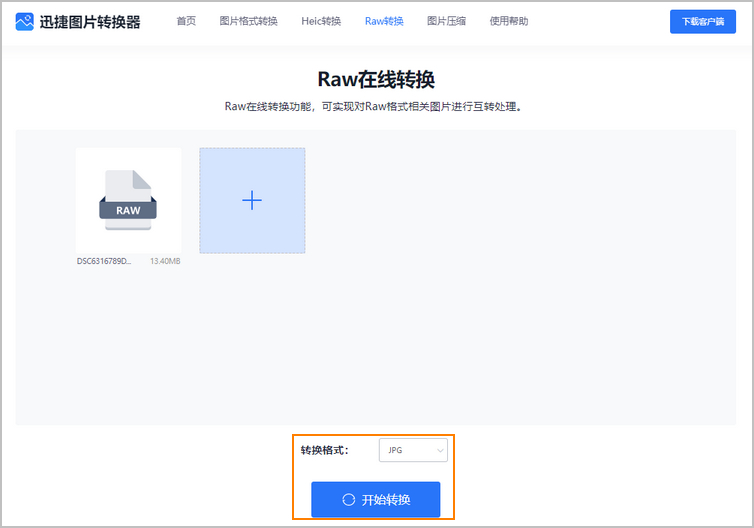
Task: Click the plus icon to add image
Action: (x=252, y=201)
